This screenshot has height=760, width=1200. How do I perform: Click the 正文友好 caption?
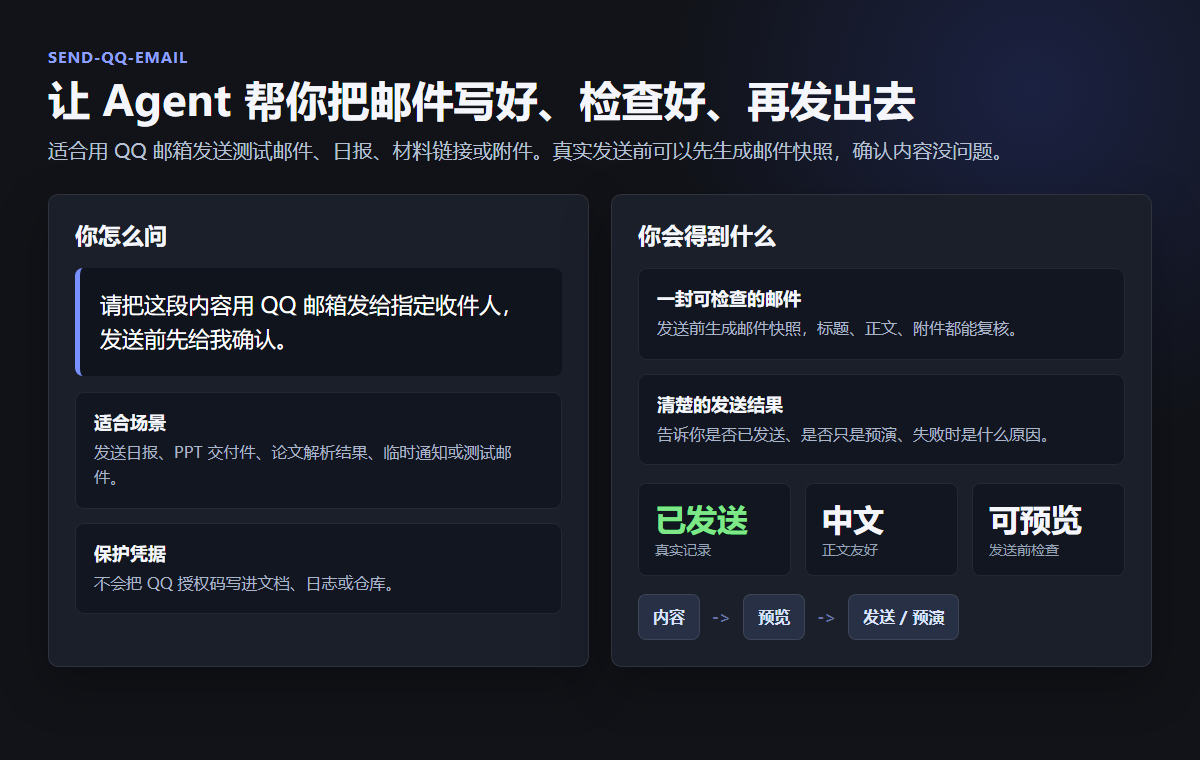click(x=850, y=550)
